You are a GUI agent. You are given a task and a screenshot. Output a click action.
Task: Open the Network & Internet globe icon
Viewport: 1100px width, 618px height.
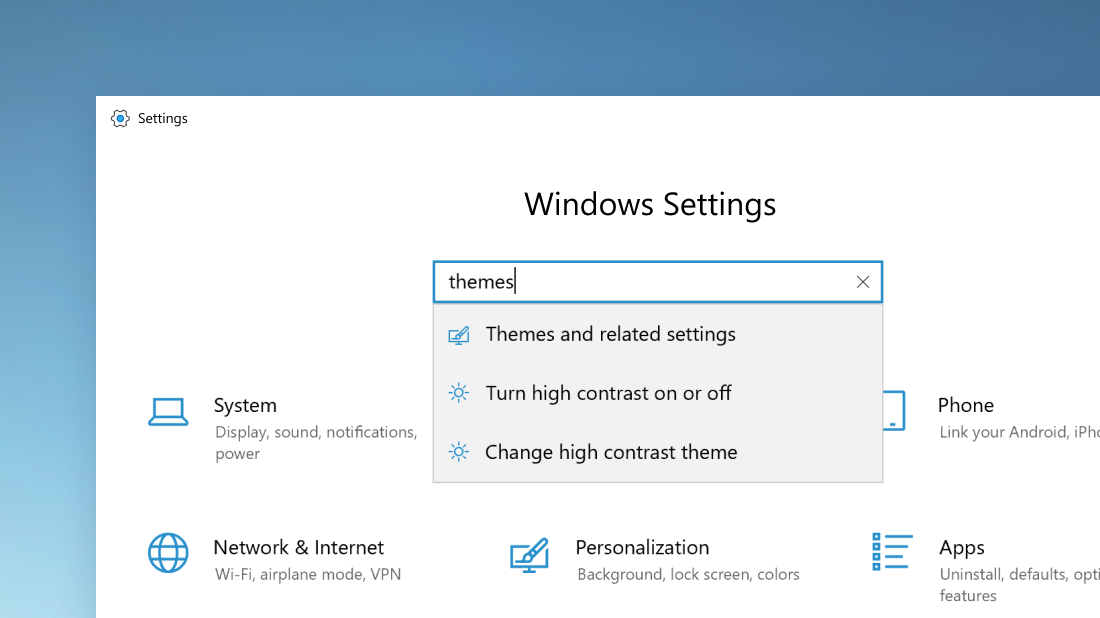[x=168, y=553]
